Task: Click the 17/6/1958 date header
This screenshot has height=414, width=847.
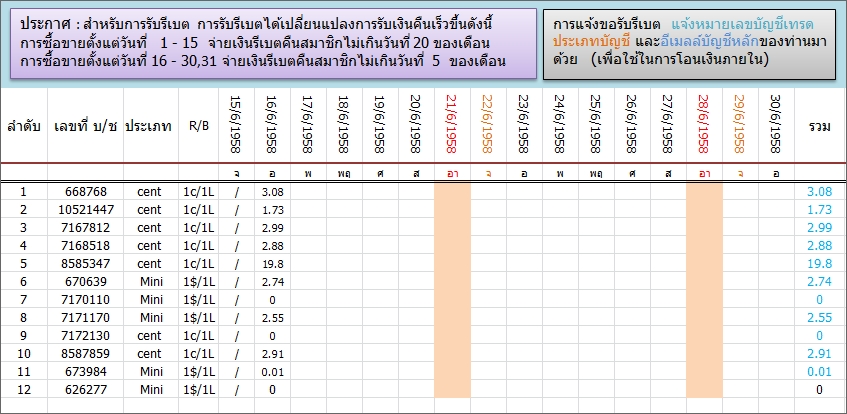Action: 308,124
